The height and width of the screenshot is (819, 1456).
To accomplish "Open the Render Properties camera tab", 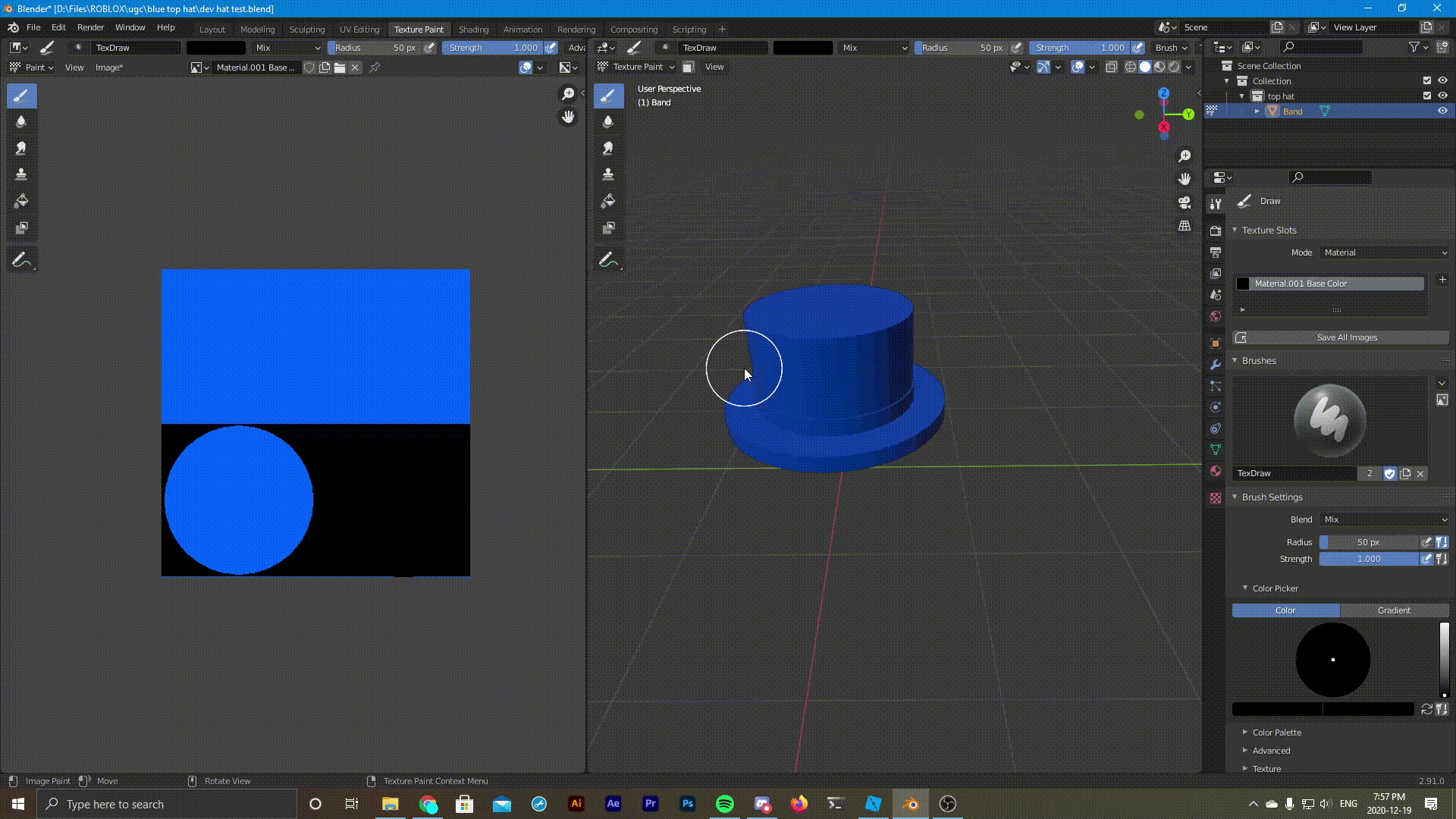I will point(1216,229).
